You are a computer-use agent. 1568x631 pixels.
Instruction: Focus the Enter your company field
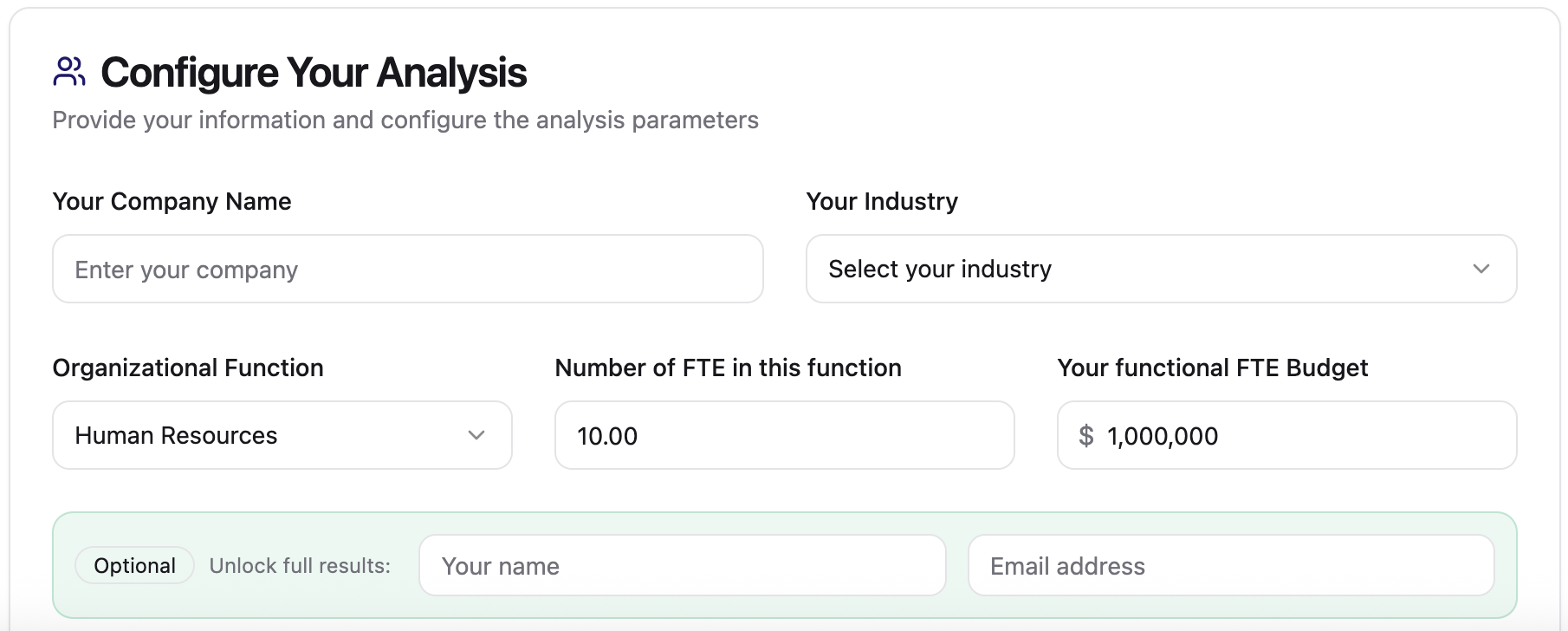click(407, 269)
